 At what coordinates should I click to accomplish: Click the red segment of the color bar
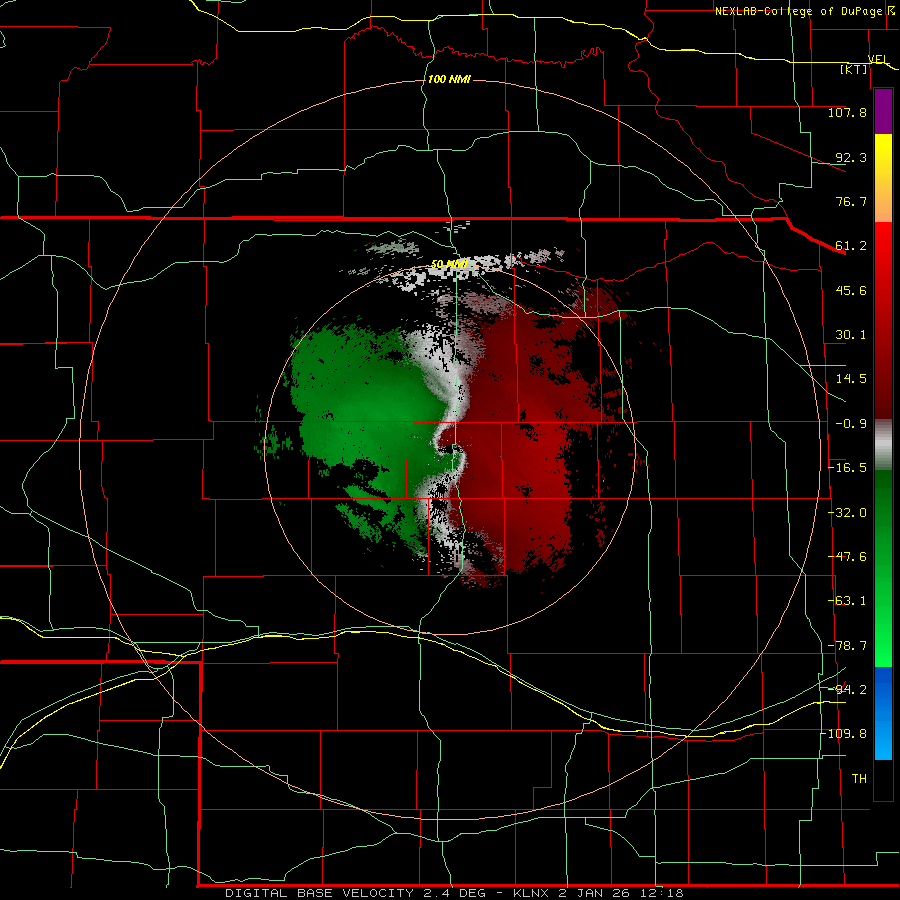coord(883,320)
